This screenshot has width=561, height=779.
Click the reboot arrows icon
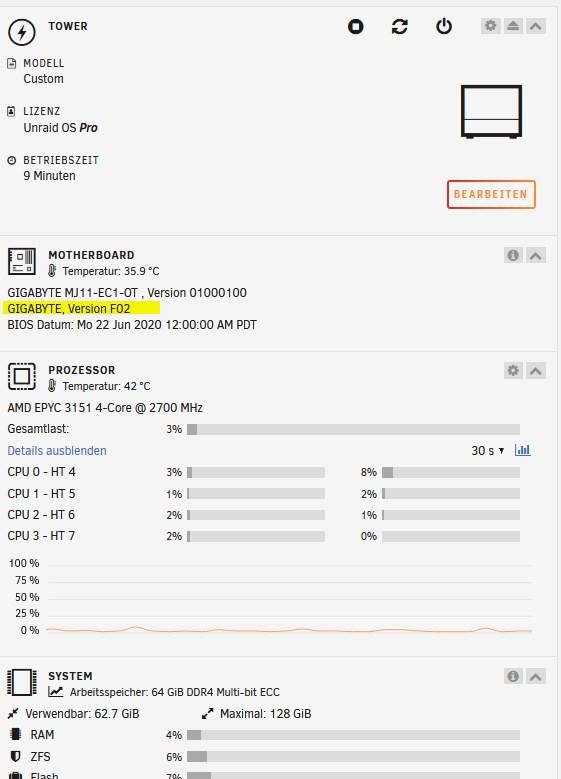click(400, 26)
